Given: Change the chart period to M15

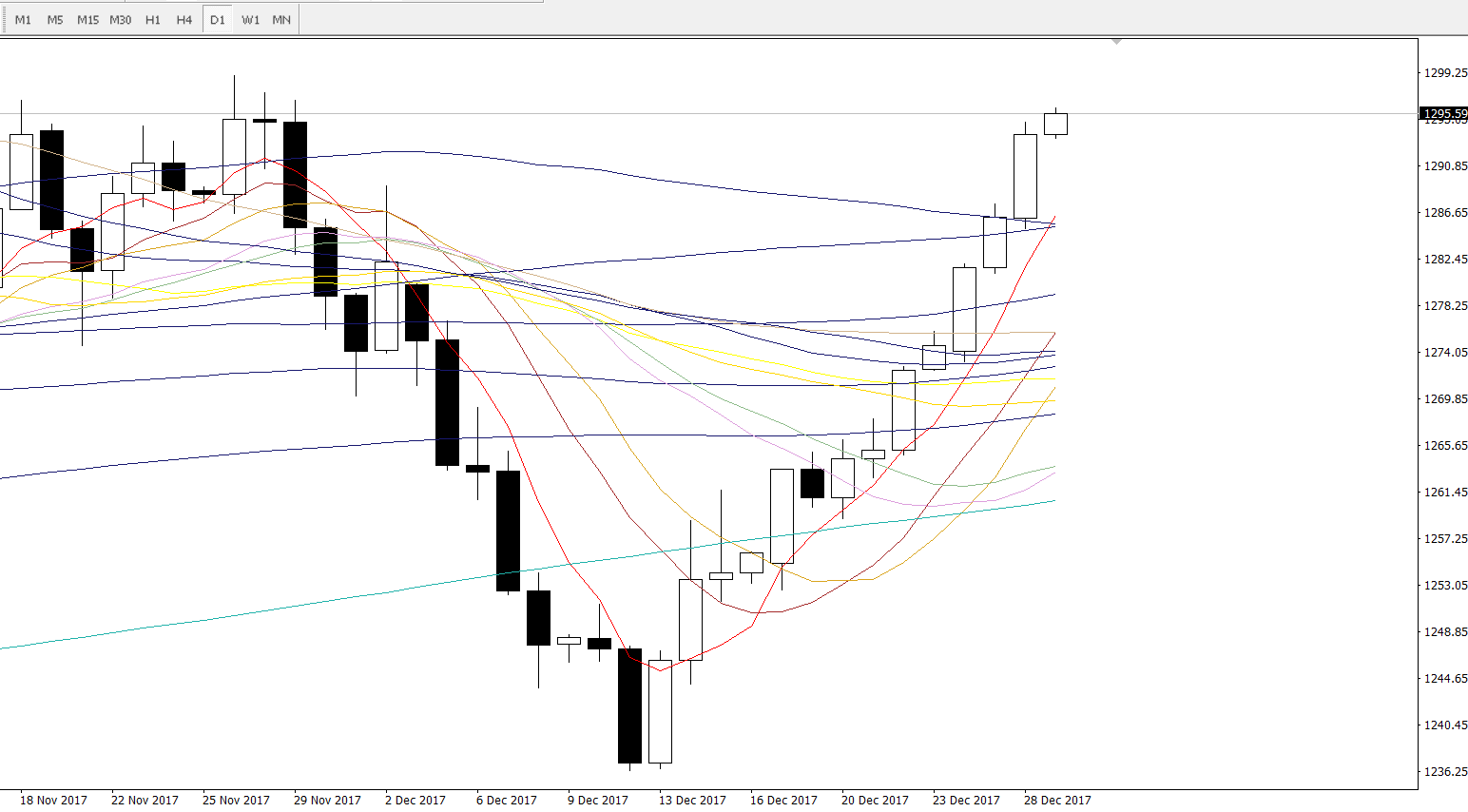Looking at the screenshot, I should click(x=87, y=20).
